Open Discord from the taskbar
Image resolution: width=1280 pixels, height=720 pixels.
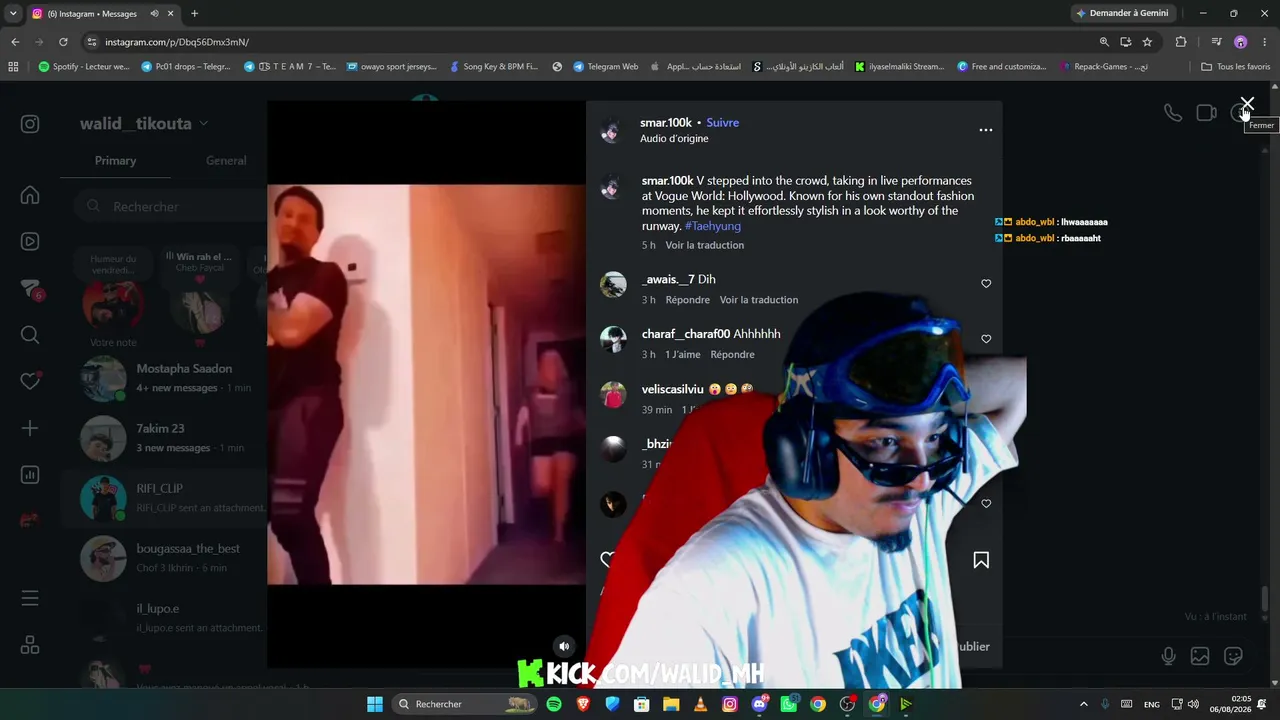(x=759, y=704)
